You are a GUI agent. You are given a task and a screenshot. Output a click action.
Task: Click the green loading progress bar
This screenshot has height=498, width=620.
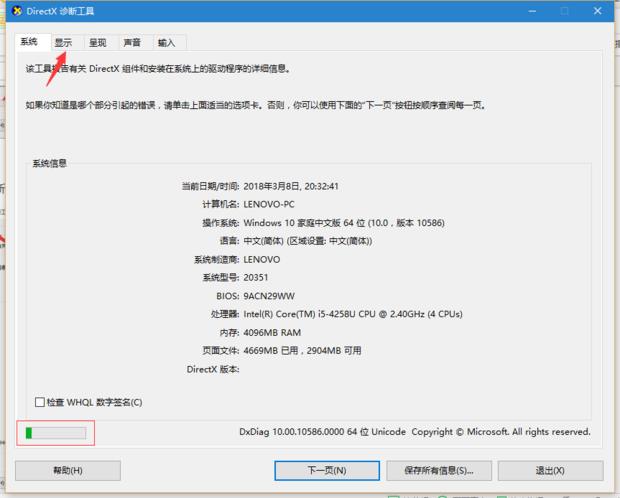[x=56, y=433]
